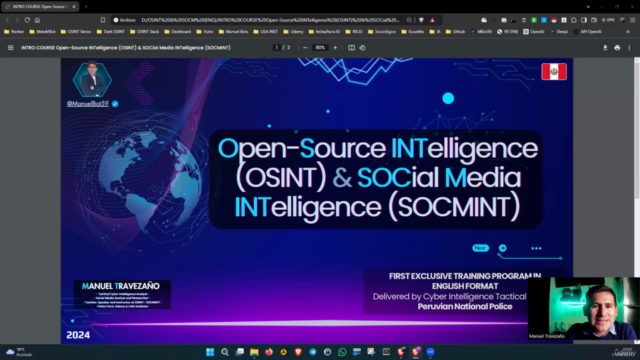Click the arrow circle beside Next
Viewport: 640px width, 360px height.
[x=502, y=248]
